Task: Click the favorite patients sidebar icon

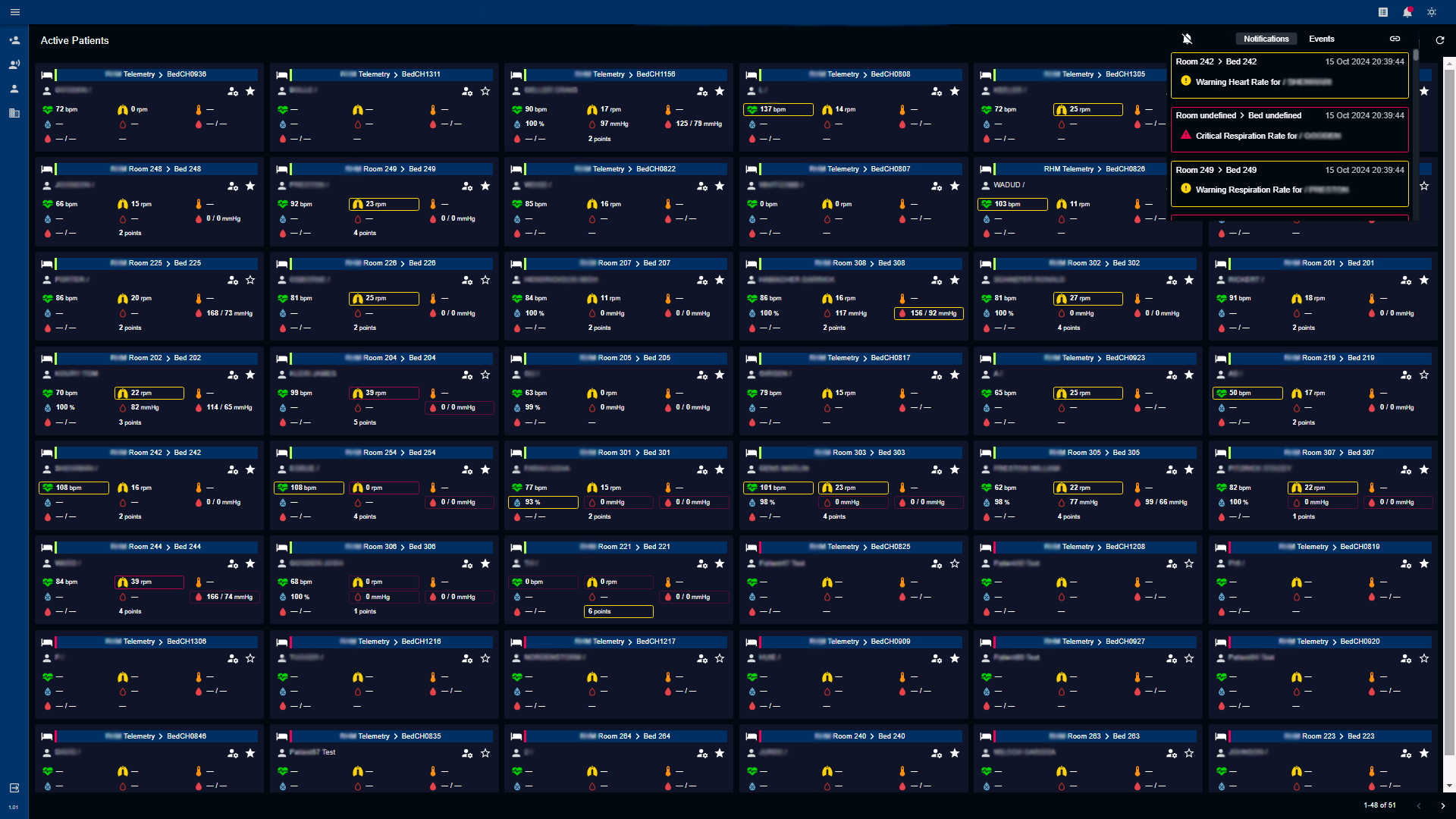Action: [x=14, y=40]
